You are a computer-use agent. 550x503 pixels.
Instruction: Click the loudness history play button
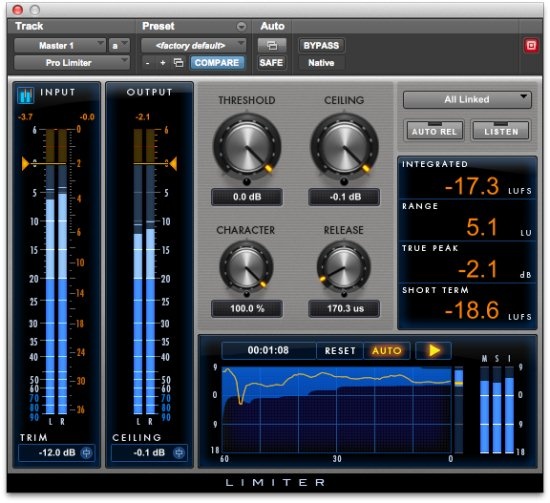pos(434,350)
